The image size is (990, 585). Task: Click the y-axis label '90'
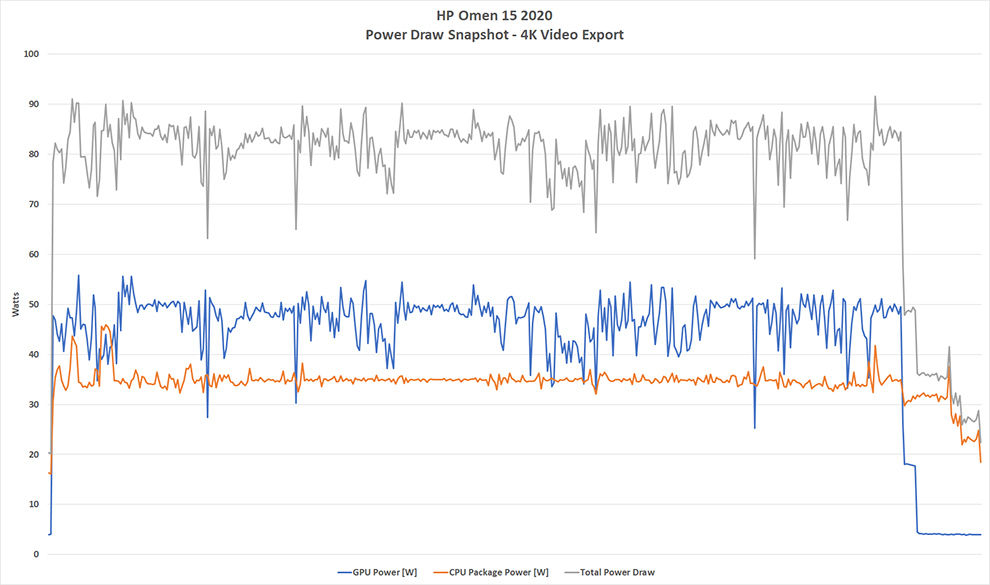[x=33, y=104]
